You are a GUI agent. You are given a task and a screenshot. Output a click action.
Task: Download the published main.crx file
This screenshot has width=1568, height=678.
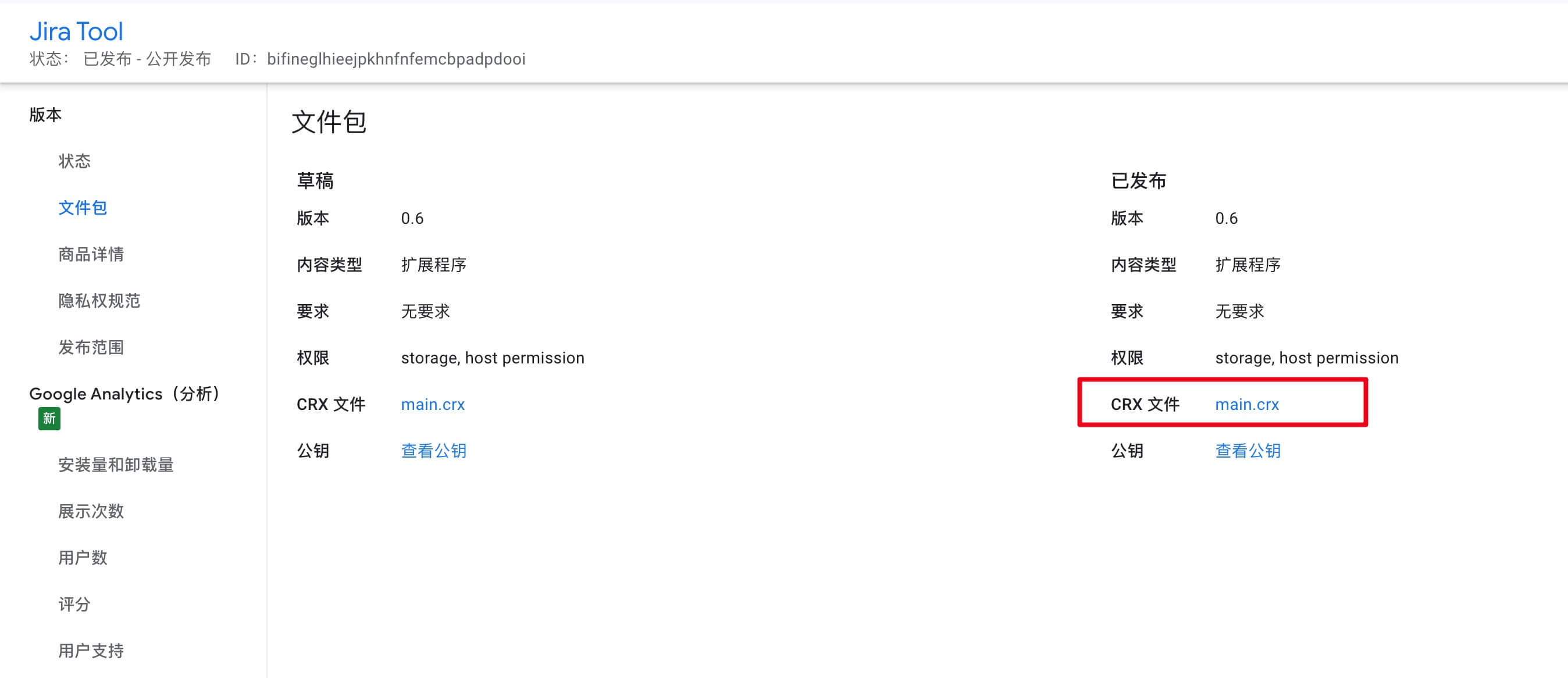click(x=1246, y=404)
